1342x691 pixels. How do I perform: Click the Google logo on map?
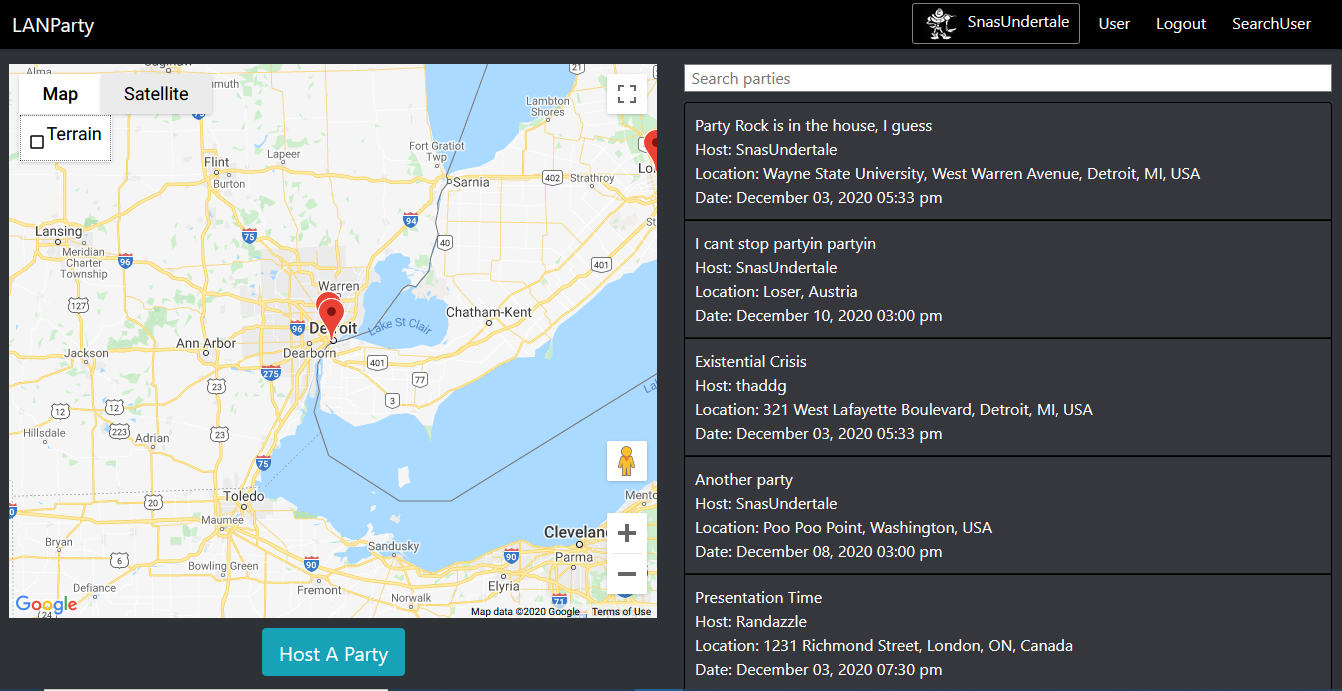[46, 604]
